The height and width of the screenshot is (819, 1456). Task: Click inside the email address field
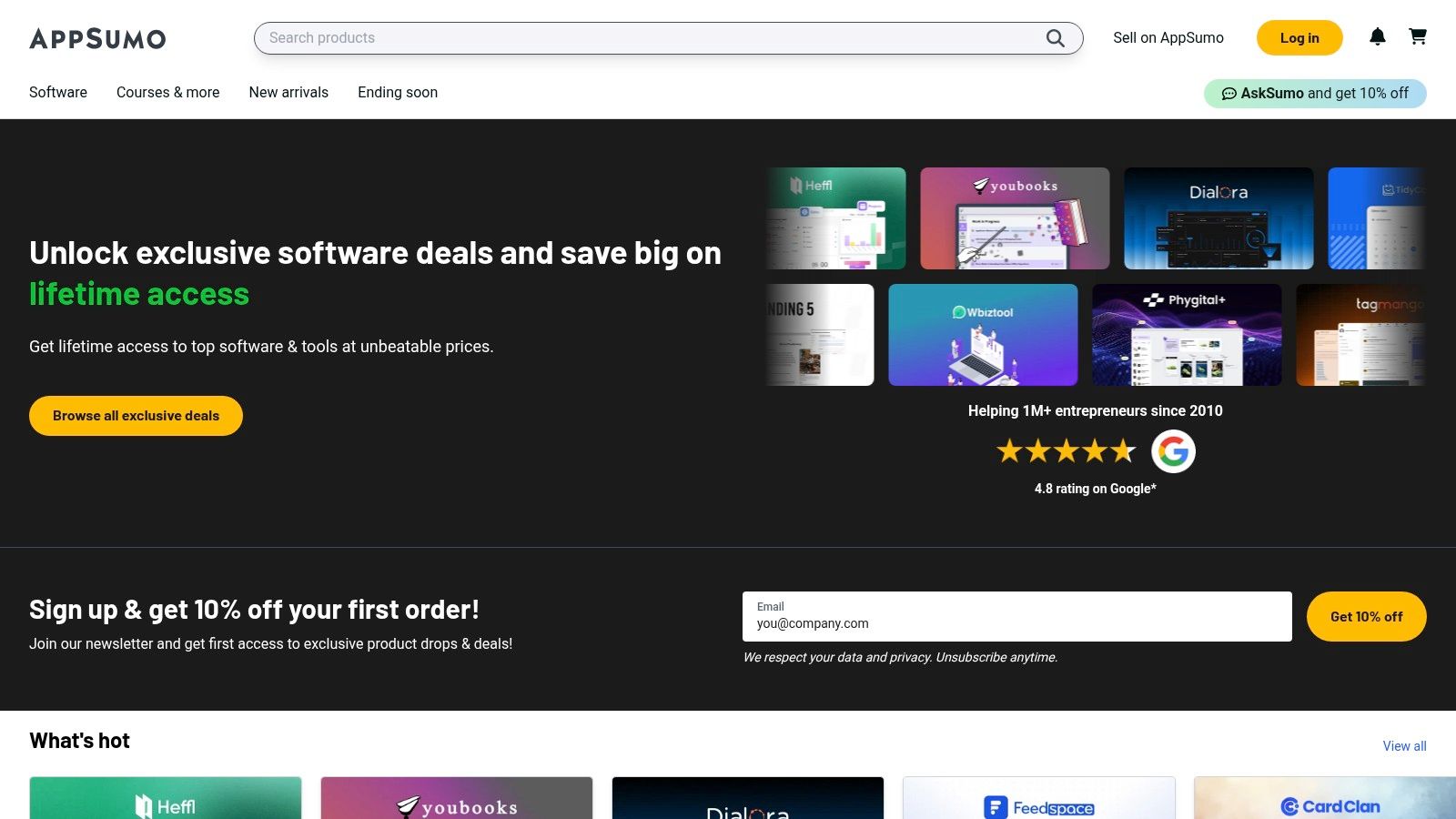click(1015, 623)
